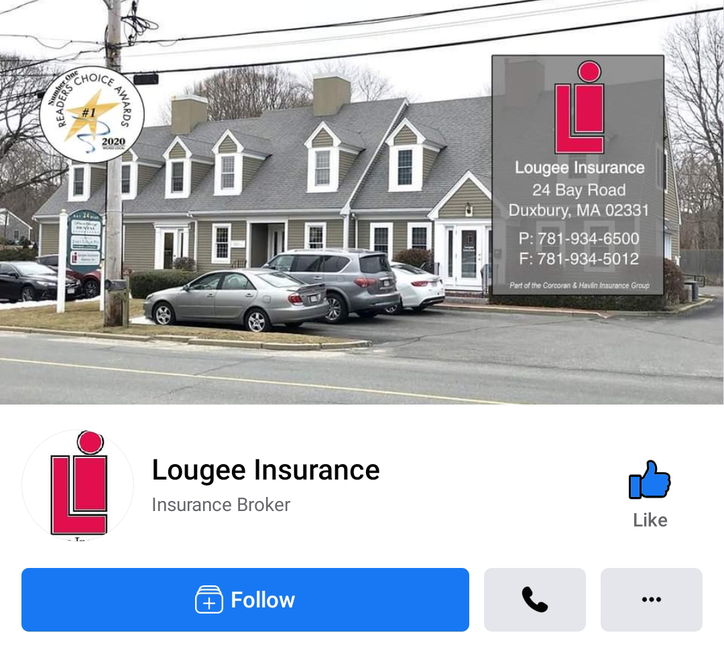Click the fax number 781-934-5012
This screenshot has height=647, width=724.
click(x=579, y=259)
